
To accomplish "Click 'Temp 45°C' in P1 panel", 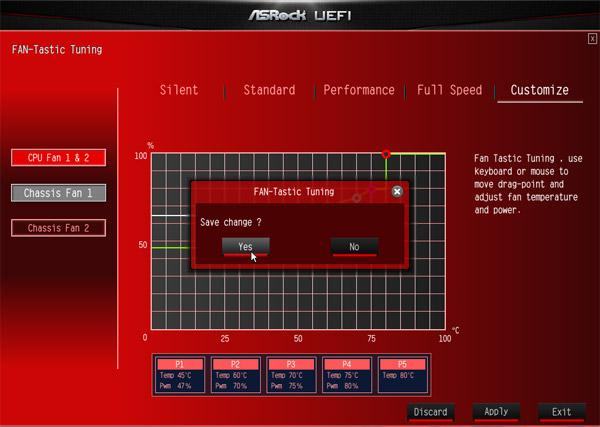I will (175, 375).
